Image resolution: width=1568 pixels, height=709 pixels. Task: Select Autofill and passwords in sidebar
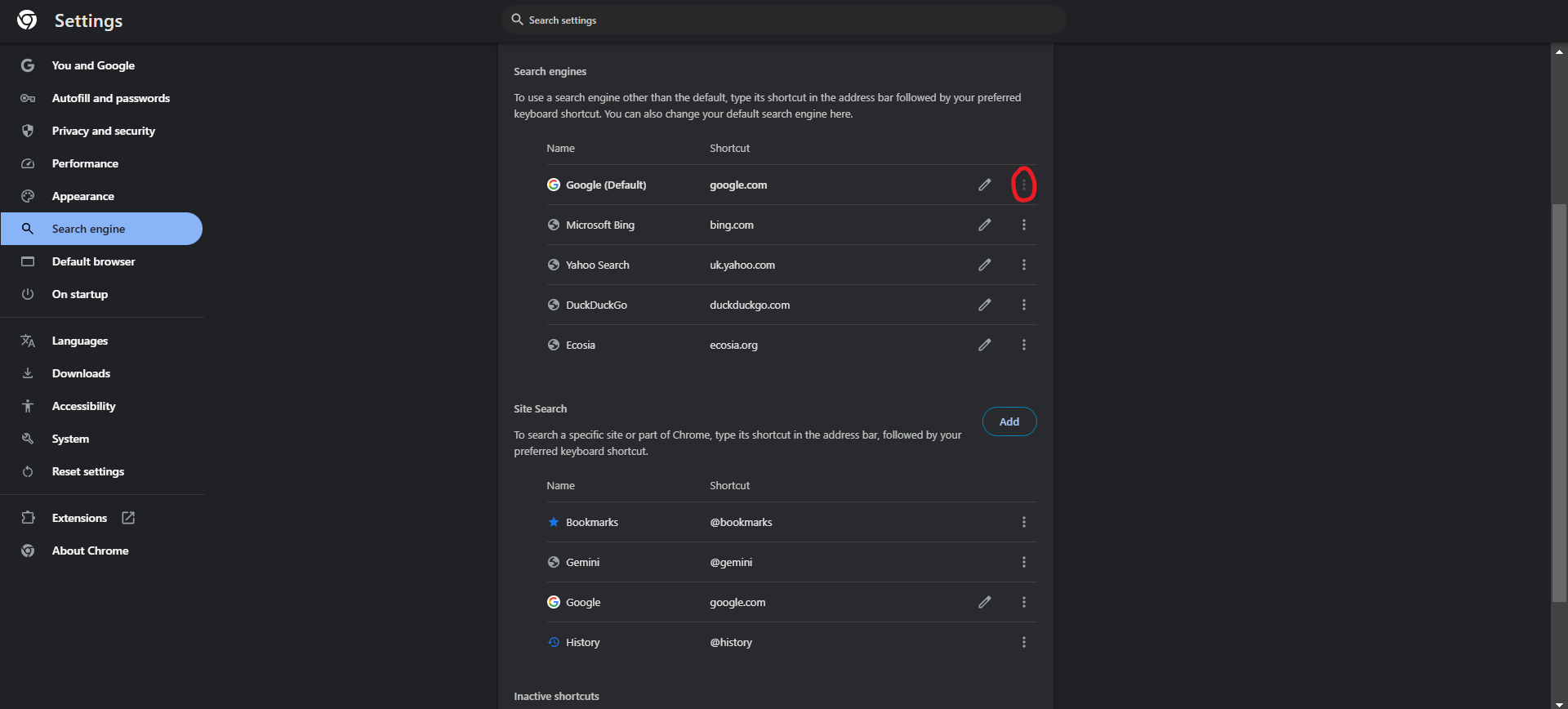point(110,98)
